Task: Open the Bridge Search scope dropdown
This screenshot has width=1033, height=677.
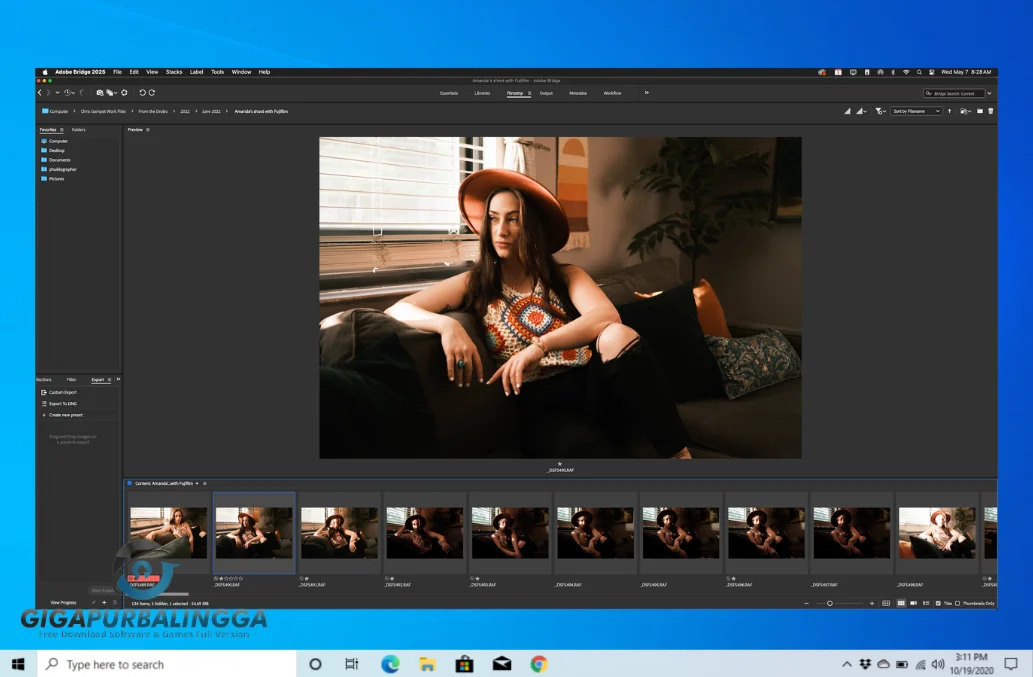Action: coord(990,93)
